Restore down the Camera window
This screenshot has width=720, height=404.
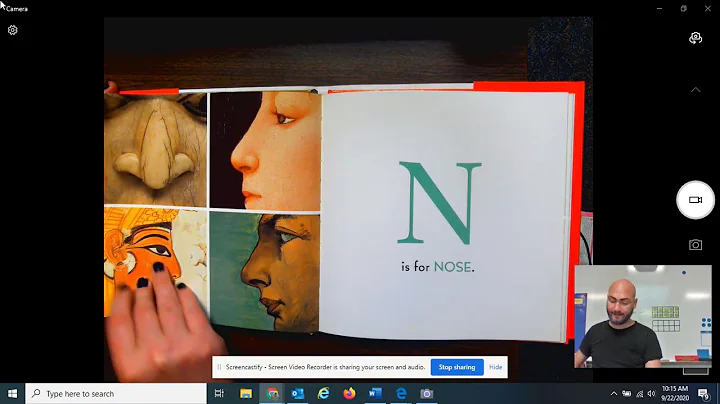point(684,8)
